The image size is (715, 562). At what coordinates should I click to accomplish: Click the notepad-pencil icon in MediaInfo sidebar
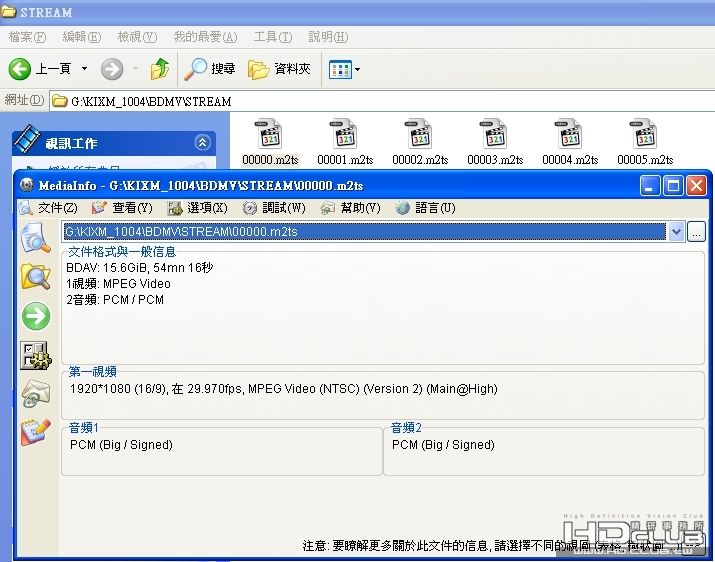36,432
